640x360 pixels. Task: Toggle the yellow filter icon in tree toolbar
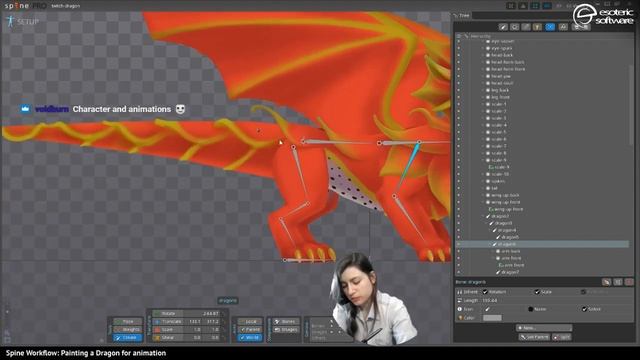coord(537,27)
